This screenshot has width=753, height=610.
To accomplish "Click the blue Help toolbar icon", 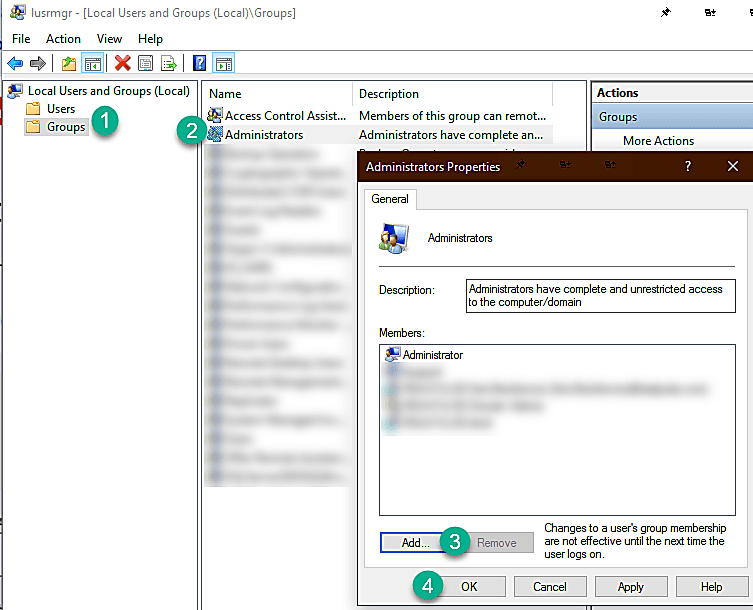I will [x=199, y=63].
